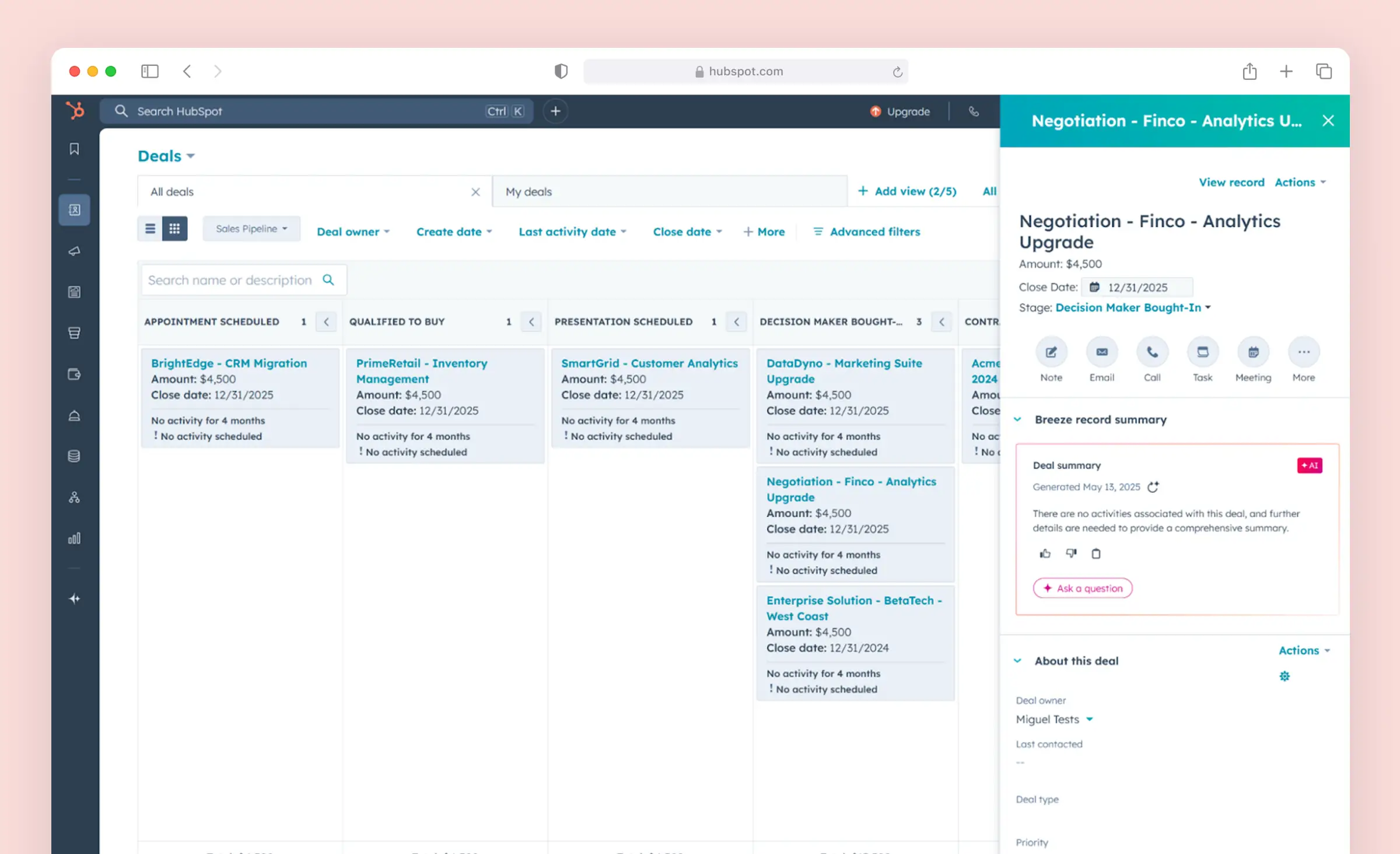This screenshot has width=1400, height=854.
Task: Regenerate the deal summary
Action: pos(1153,487)
